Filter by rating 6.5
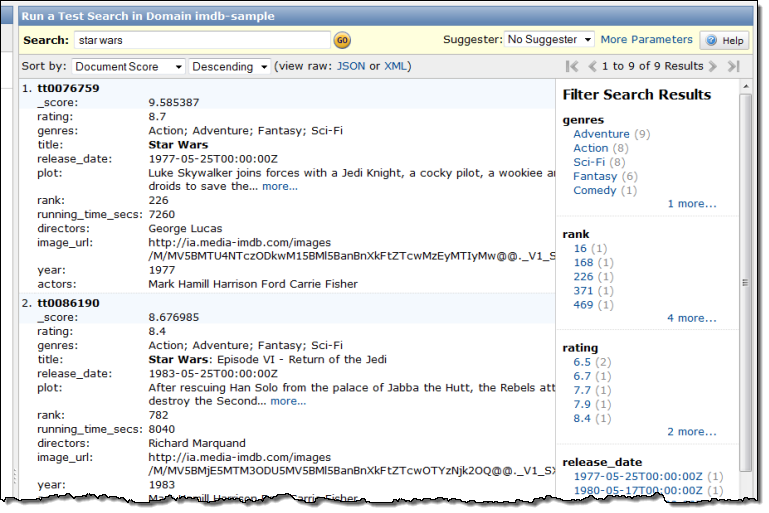This screenshot has height=513, width=769. [582, 362]
